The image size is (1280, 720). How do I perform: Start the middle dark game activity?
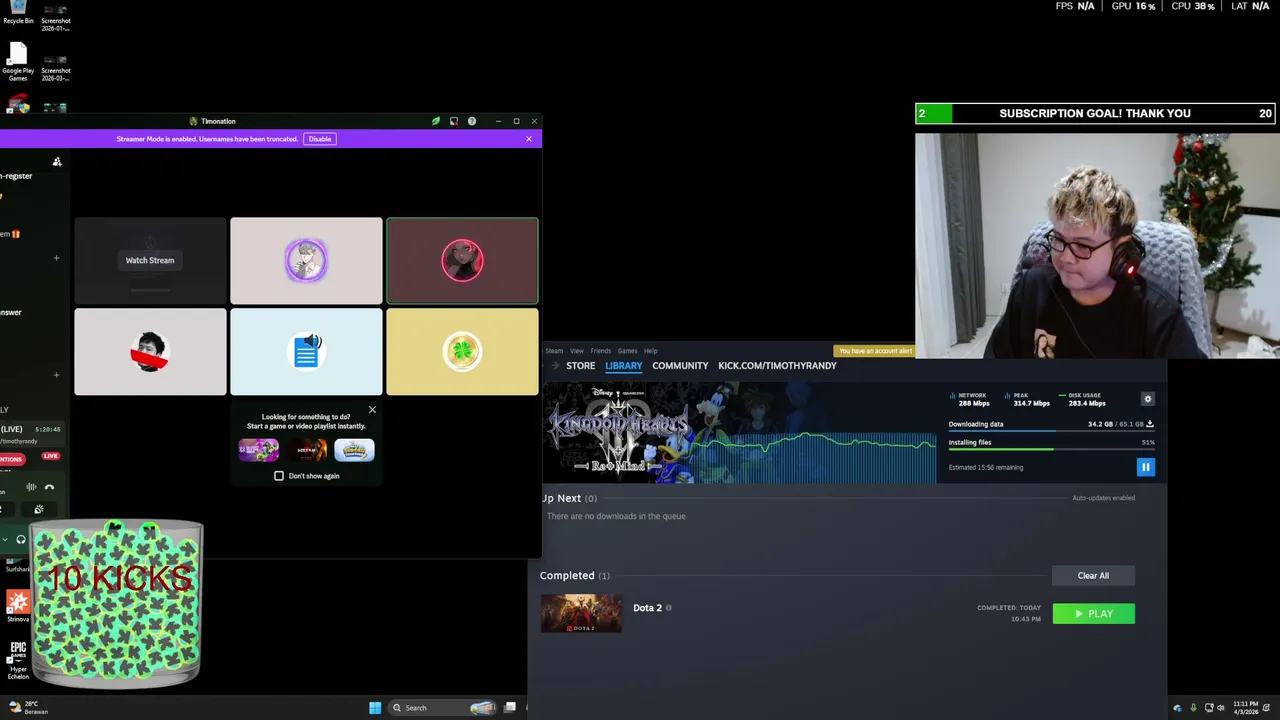[x=307, y=450]
